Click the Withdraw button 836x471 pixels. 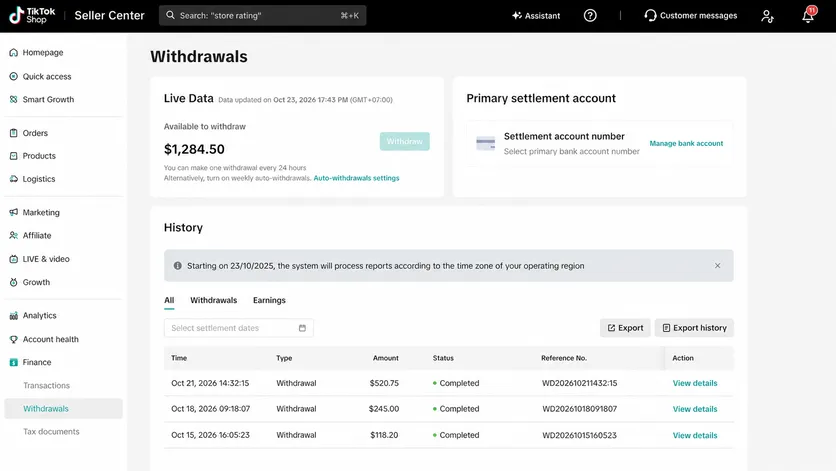[x=405, y=141]
